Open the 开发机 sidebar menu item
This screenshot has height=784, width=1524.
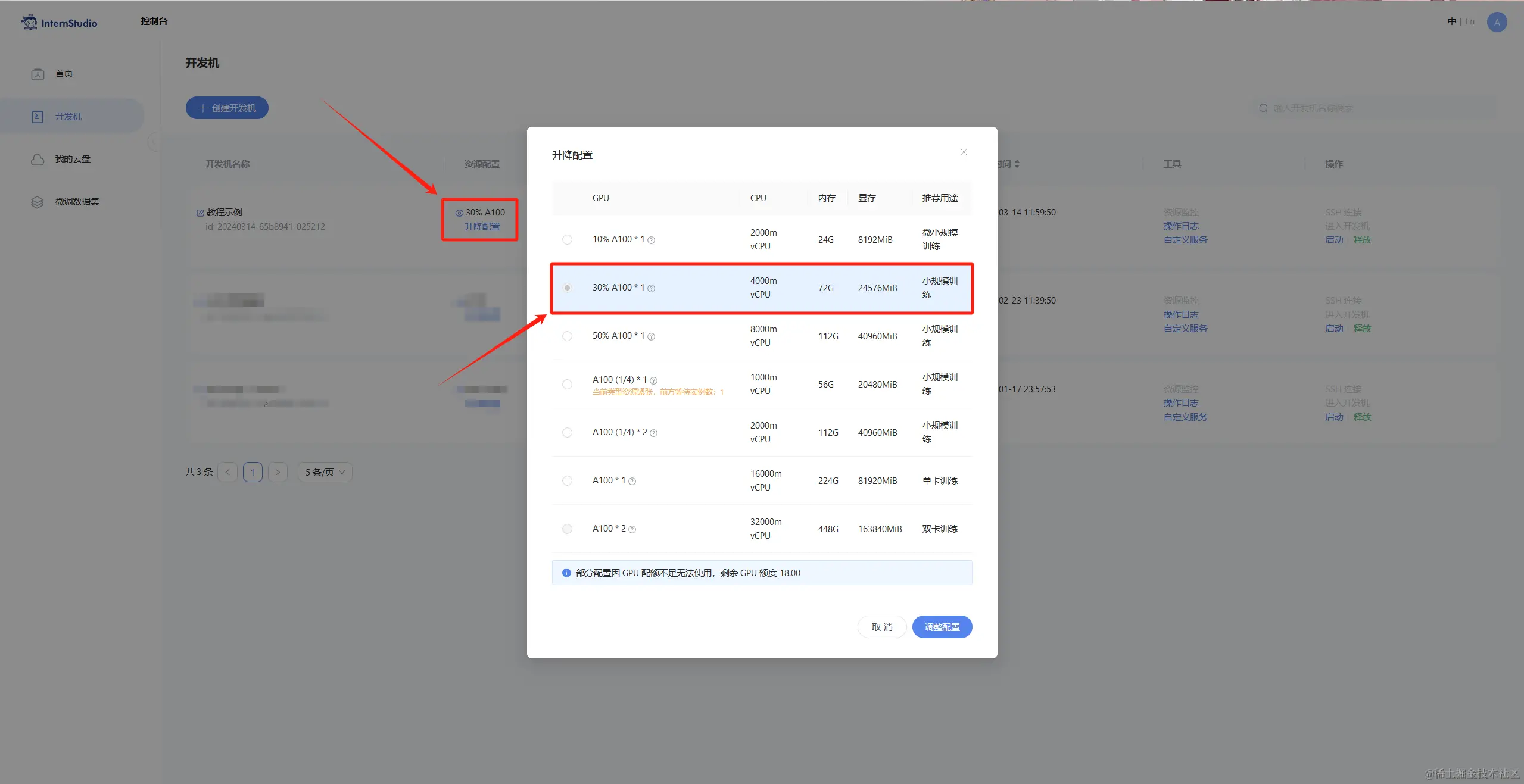coord(68,116)
